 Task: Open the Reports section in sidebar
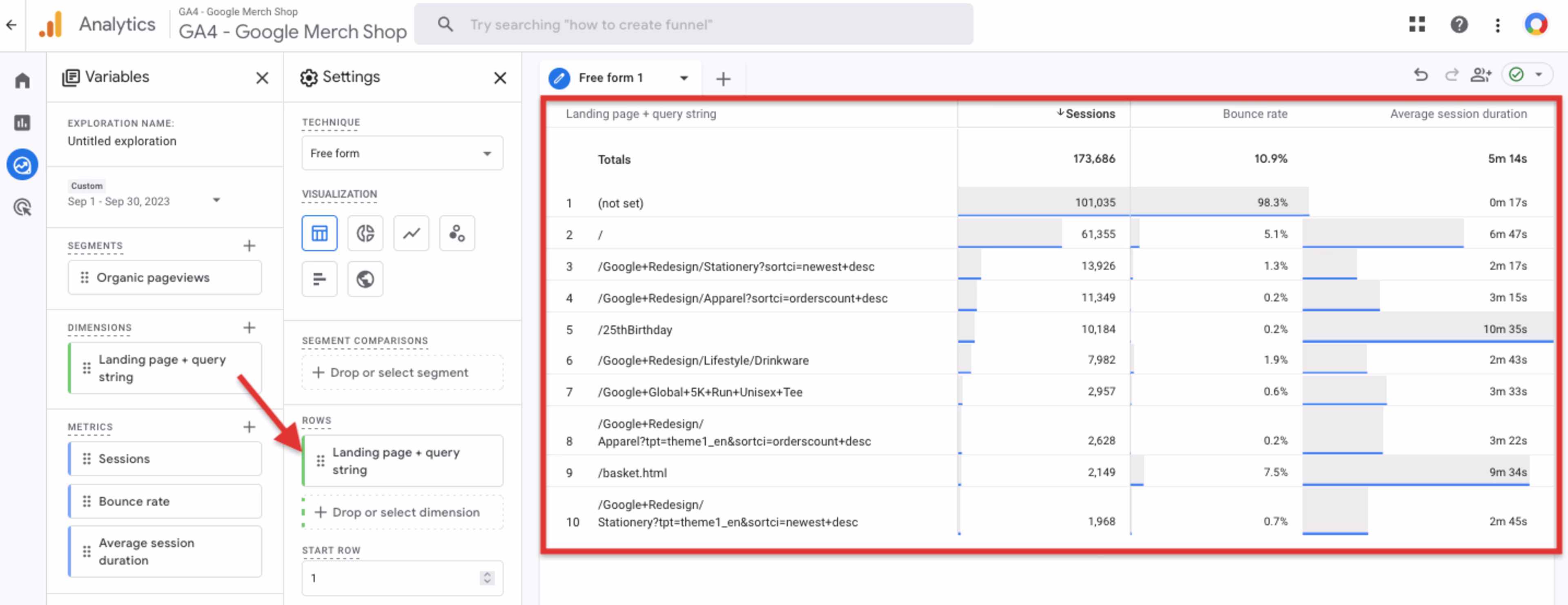pyautogui.click(x=22, y=123)
